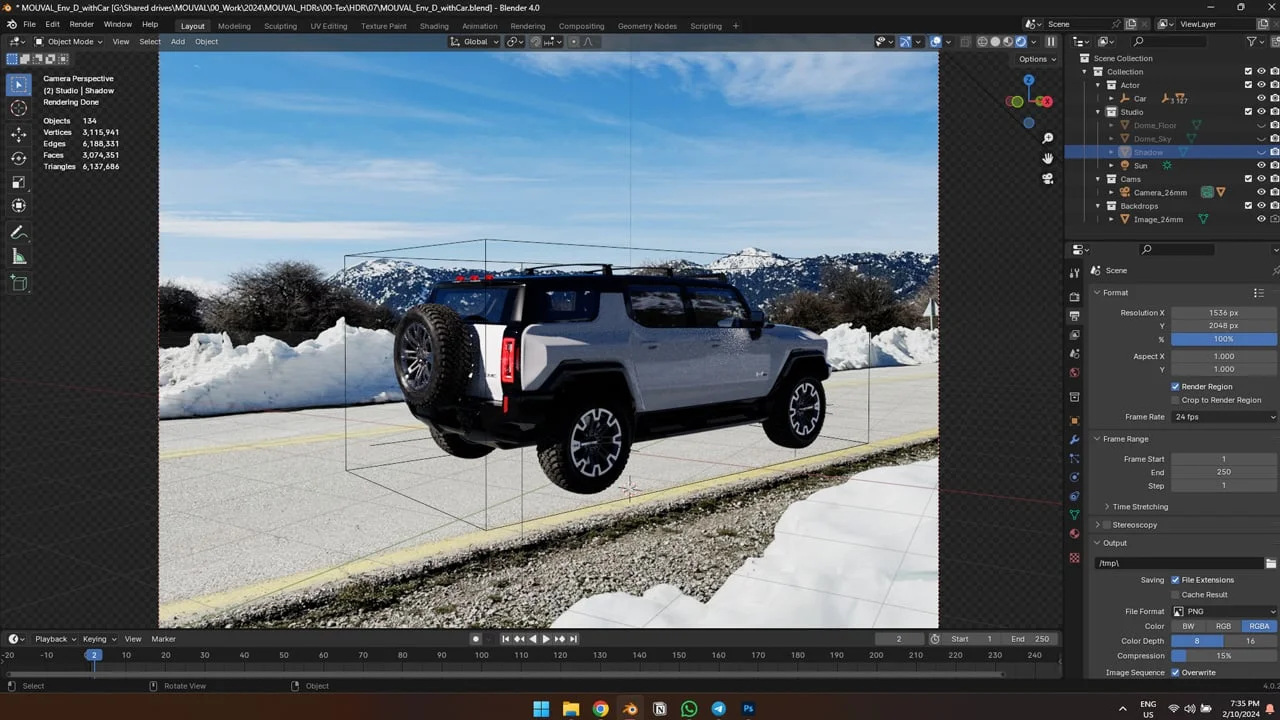This screenshot has width=1280, height=720.
Task: Open the viewport Options popover
Action: (x=1036, y=59)
